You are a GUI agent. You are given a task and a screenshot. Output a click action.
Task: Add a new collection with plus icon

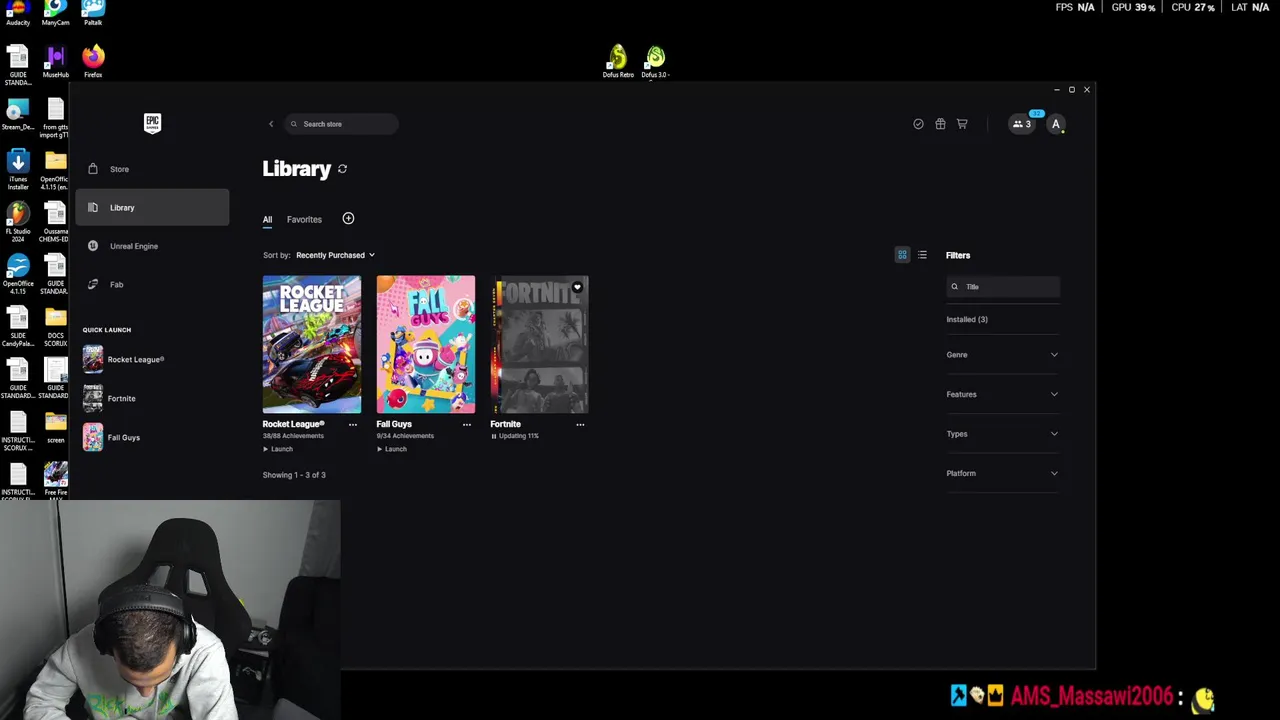pyautogui.click(x=348, y=218)
